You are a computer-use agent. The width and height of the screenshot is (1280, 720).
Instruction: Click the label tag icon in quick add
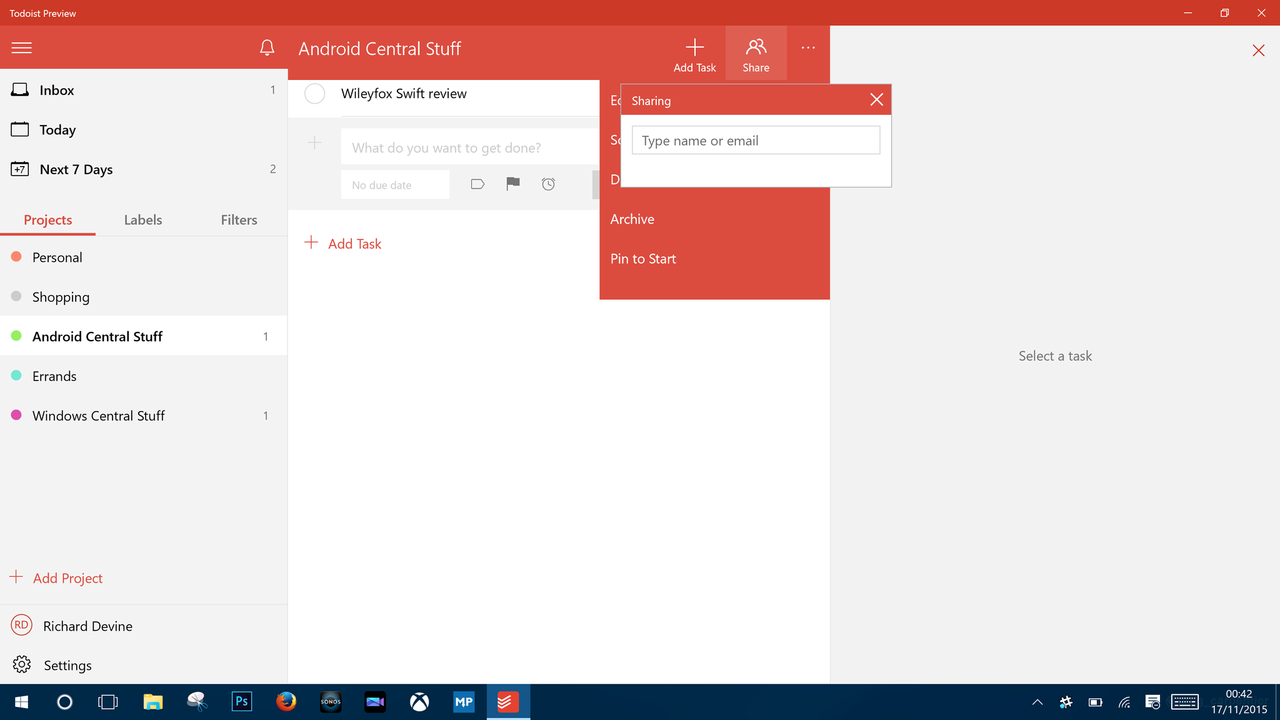pos(477,184)
